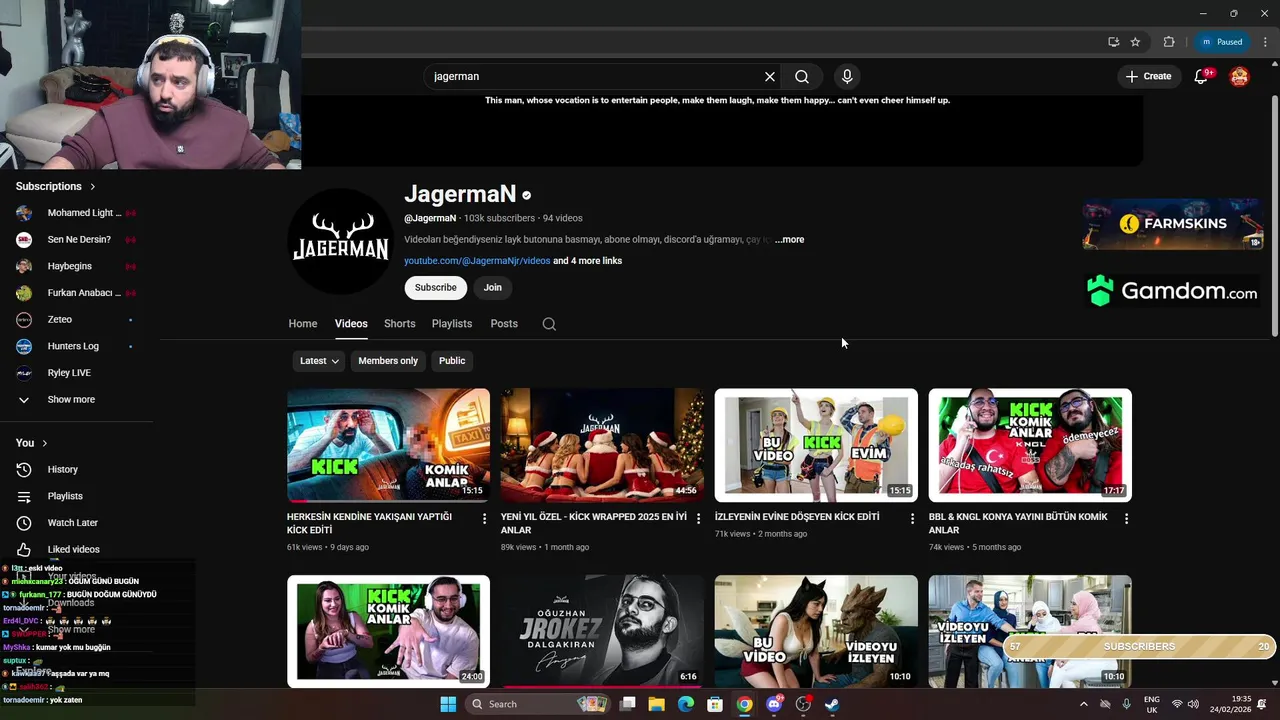This screenshot has width=1280, height=720.
Task: Open BBL & KNGL KONYA YAYINI title
Action: point(1018,523)
